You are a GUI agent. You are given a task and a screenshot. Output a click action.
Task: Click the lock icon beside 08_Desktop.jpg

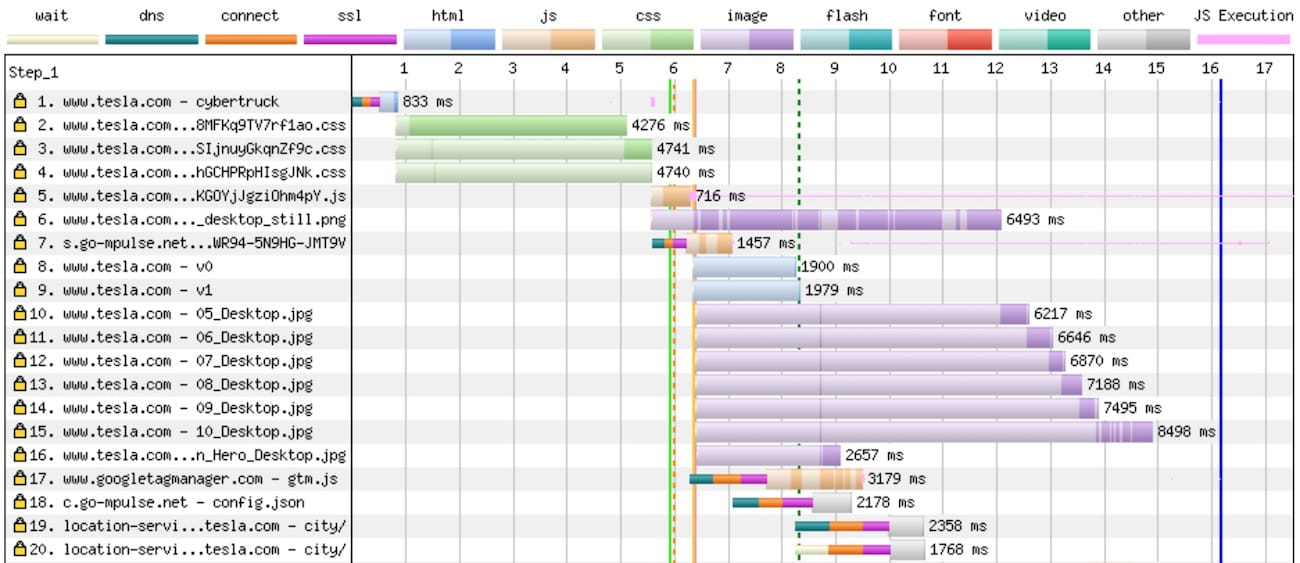pyautogui.click(x=19, y=384)
